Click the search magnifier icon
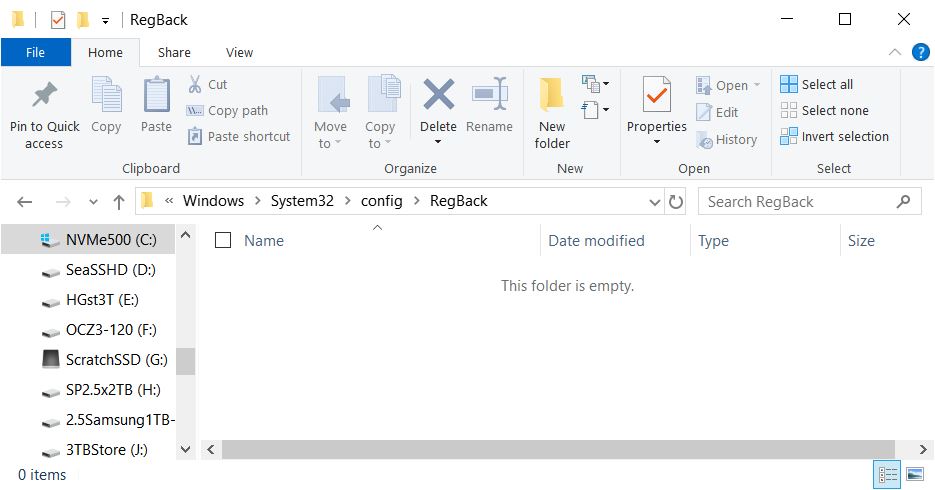Screen dimensions: 935x490 [903, 201]
